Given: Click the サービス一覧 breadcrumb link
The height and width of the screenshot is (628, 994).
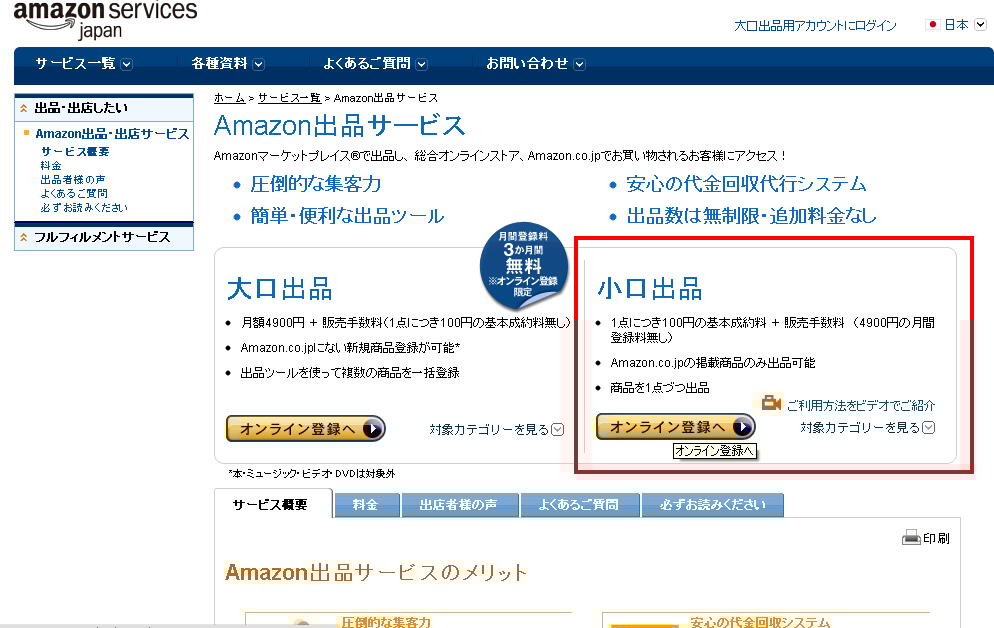Looking at the screenshot, I should pos(289,98).
